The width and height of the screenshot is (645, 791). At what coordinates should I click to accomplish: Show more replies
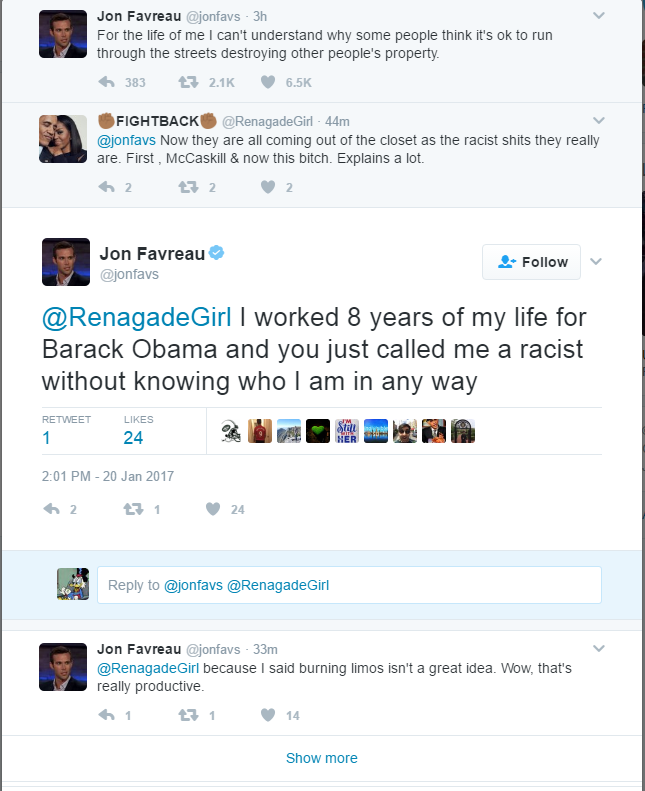click(322, 758)
